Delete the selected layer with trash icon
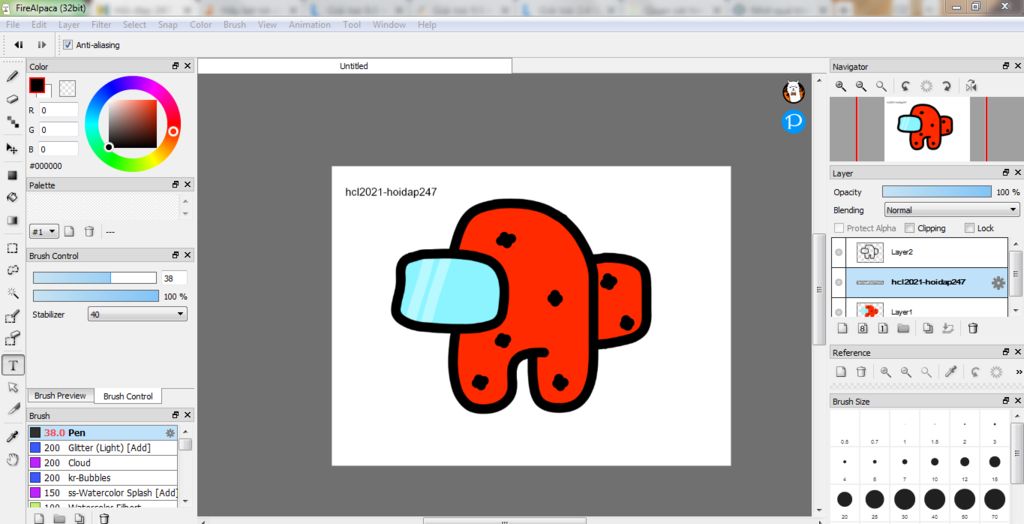Viewport: 1024px width, 524px height. (973, 328)
